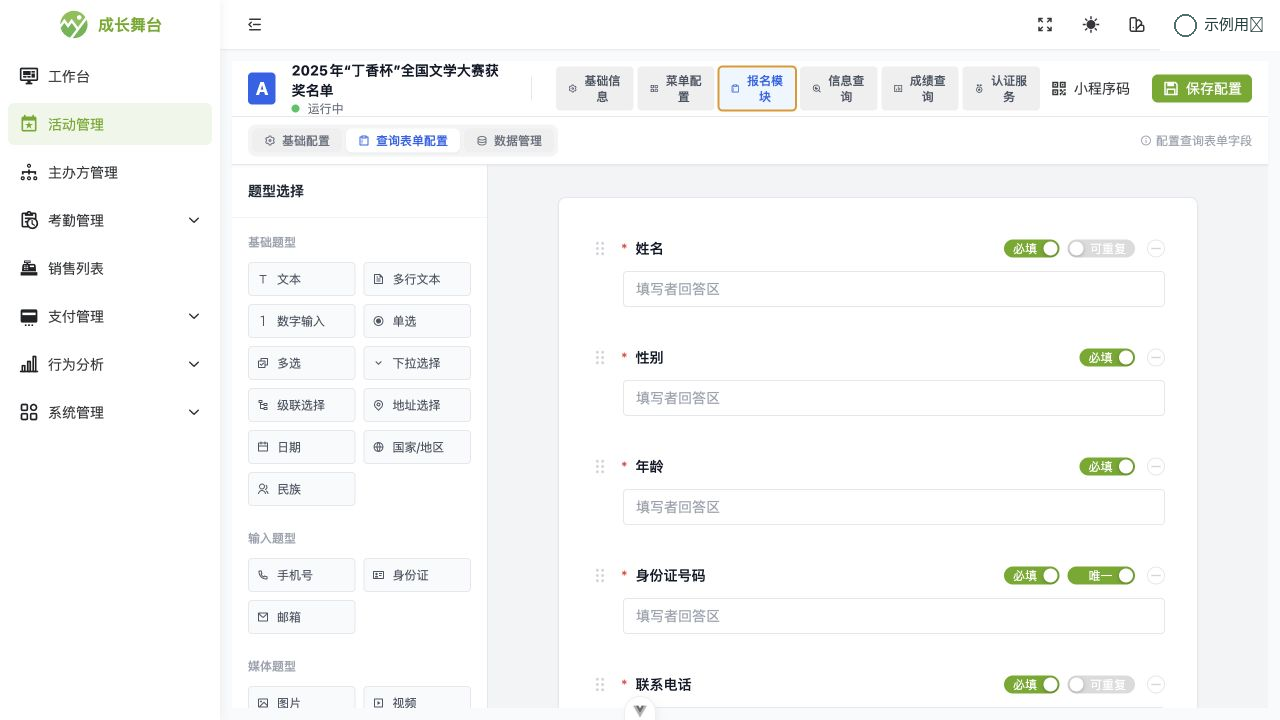Switch to 成绩查询 tab

click(x=920, y=88)
